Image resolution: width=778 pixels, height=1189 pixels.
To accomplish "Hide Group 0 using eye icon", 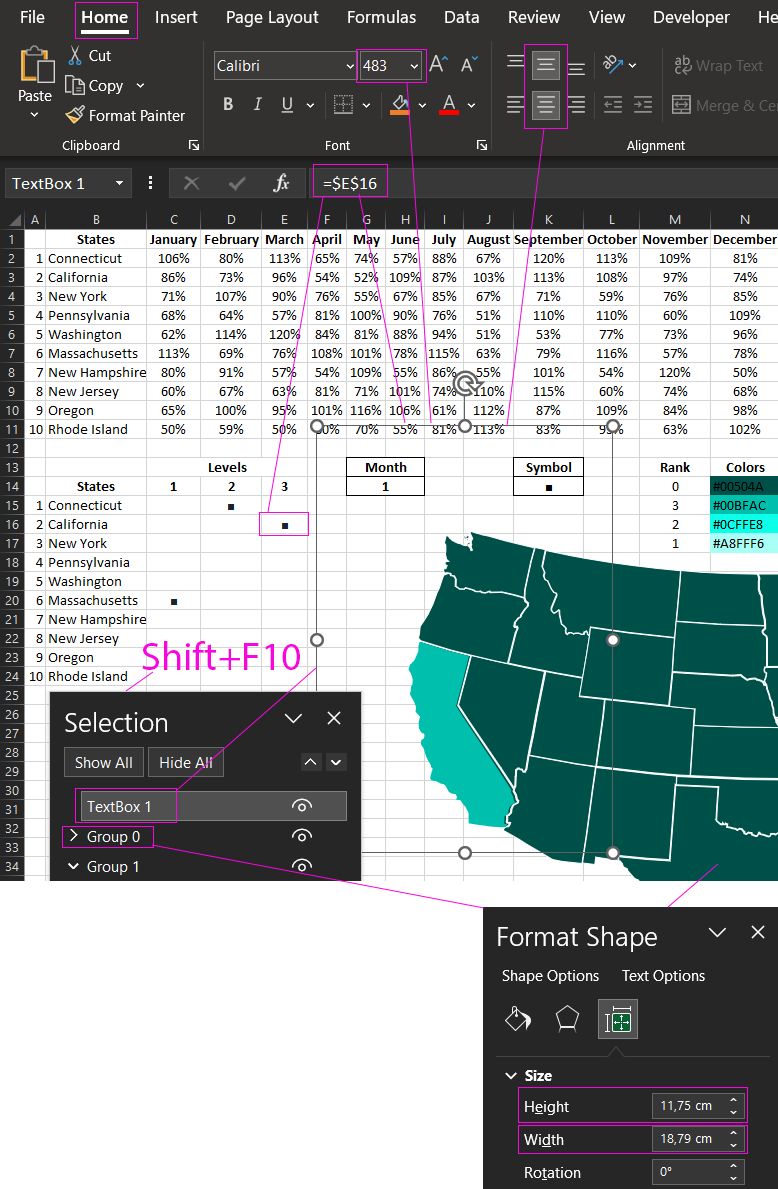I will coord(300,836).
